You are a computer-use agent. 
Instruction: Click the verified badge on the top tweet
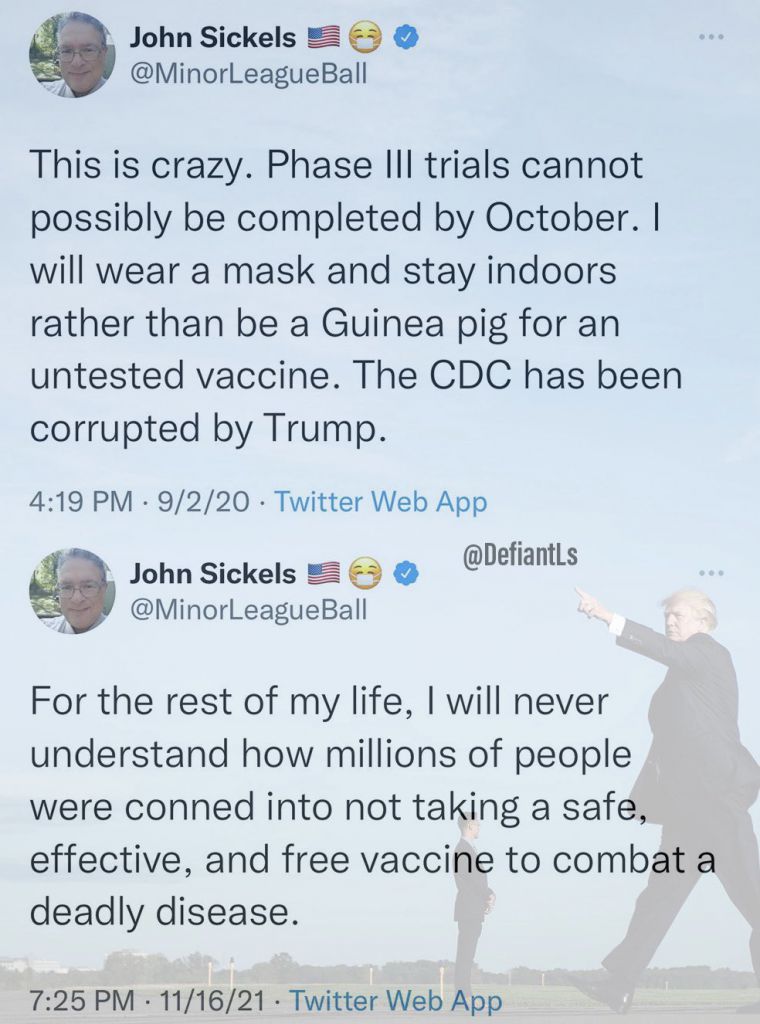pos(405,39)
